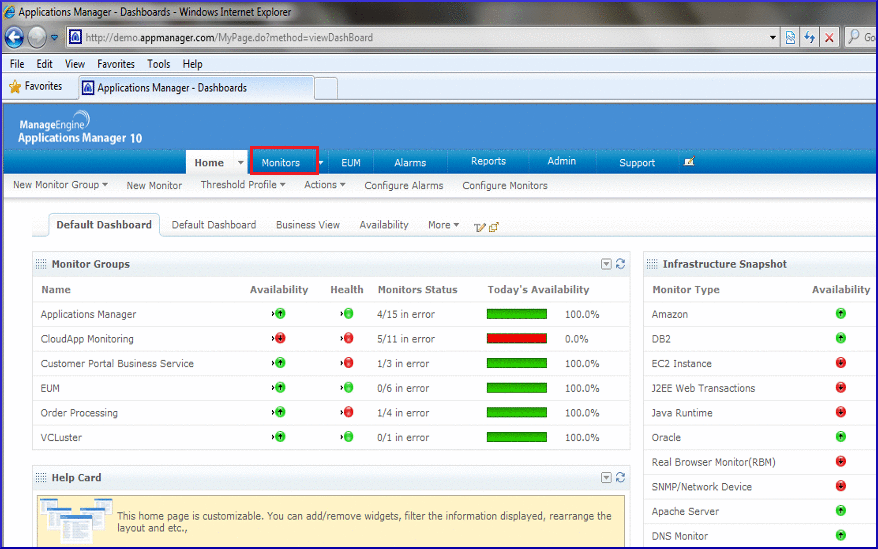Switch to Business View dashboard tab
878x549 pixels.
pyautogui.click(x=308, y=225)
